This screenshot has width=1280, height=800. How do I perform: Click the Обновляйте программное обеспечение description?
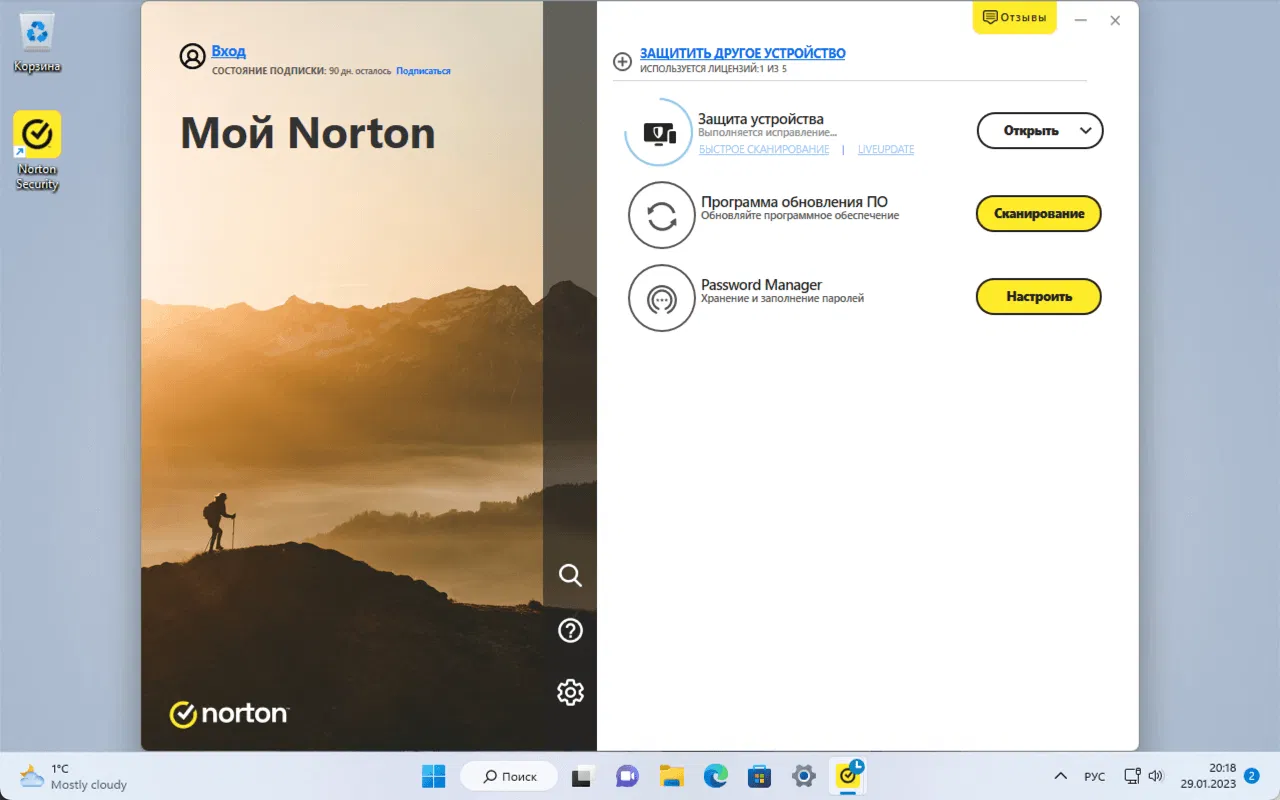(x=800, y=215)
